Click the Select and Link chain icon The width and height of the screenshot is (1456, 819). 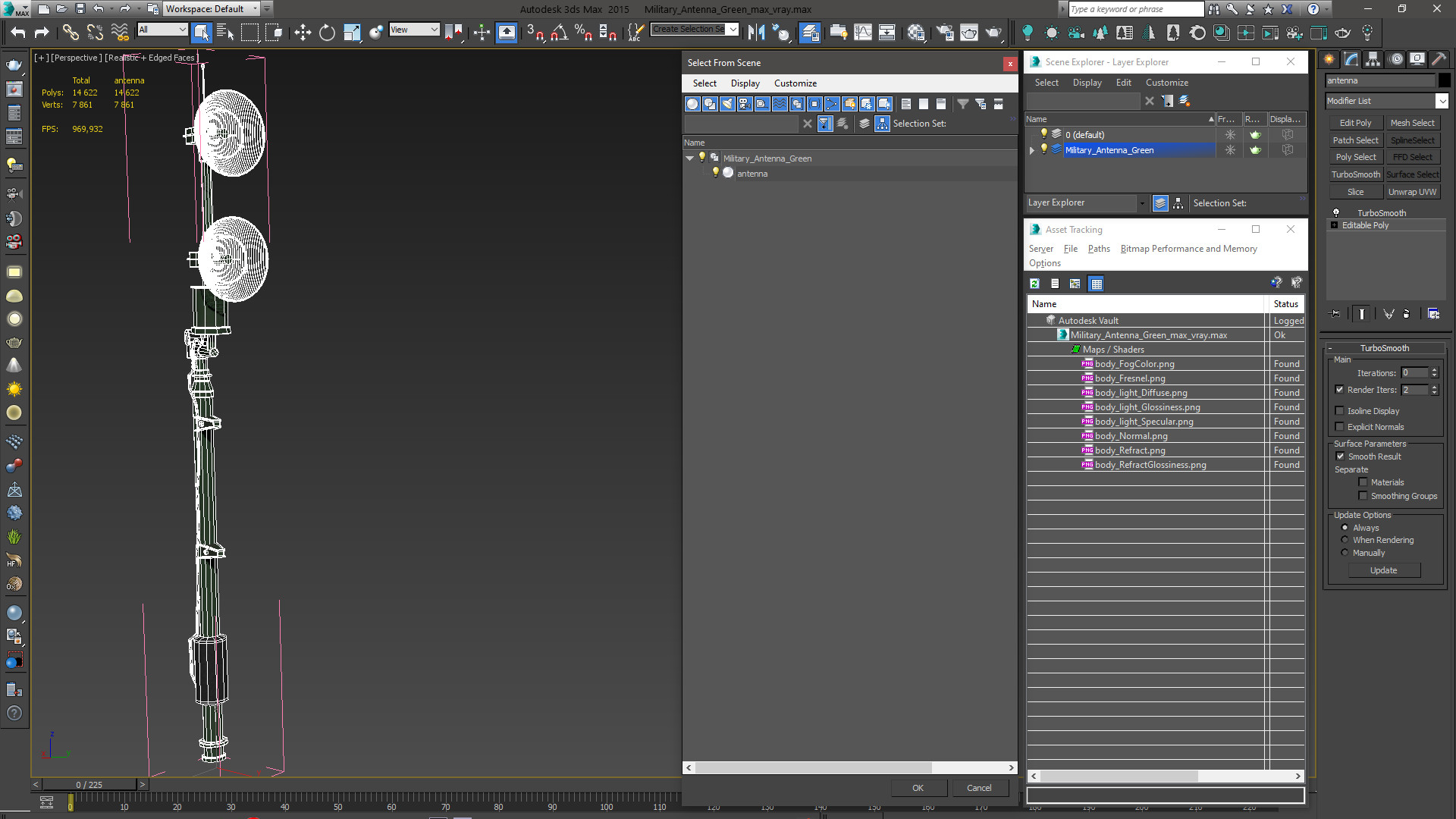(x=71, y=33)
